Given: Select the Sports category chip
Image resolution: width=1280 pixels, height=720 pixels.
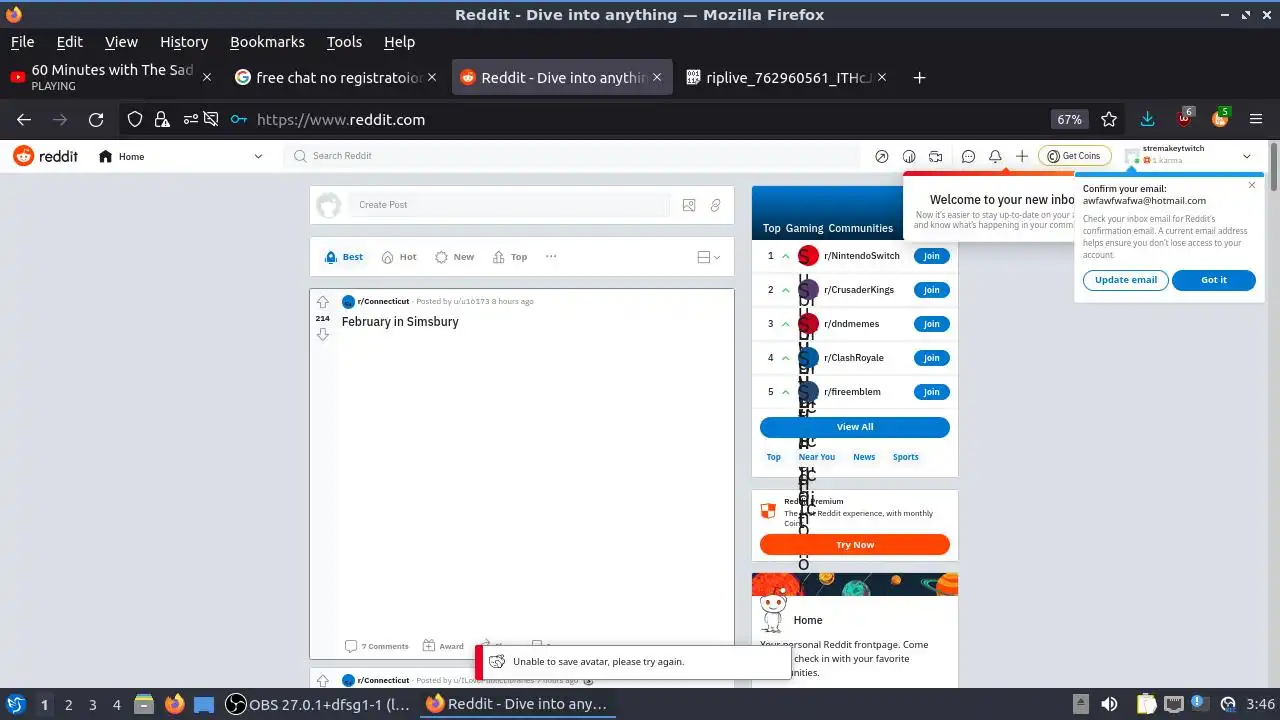Looking at the screenshot, I should pyautogui.click(x=906, y=457).
